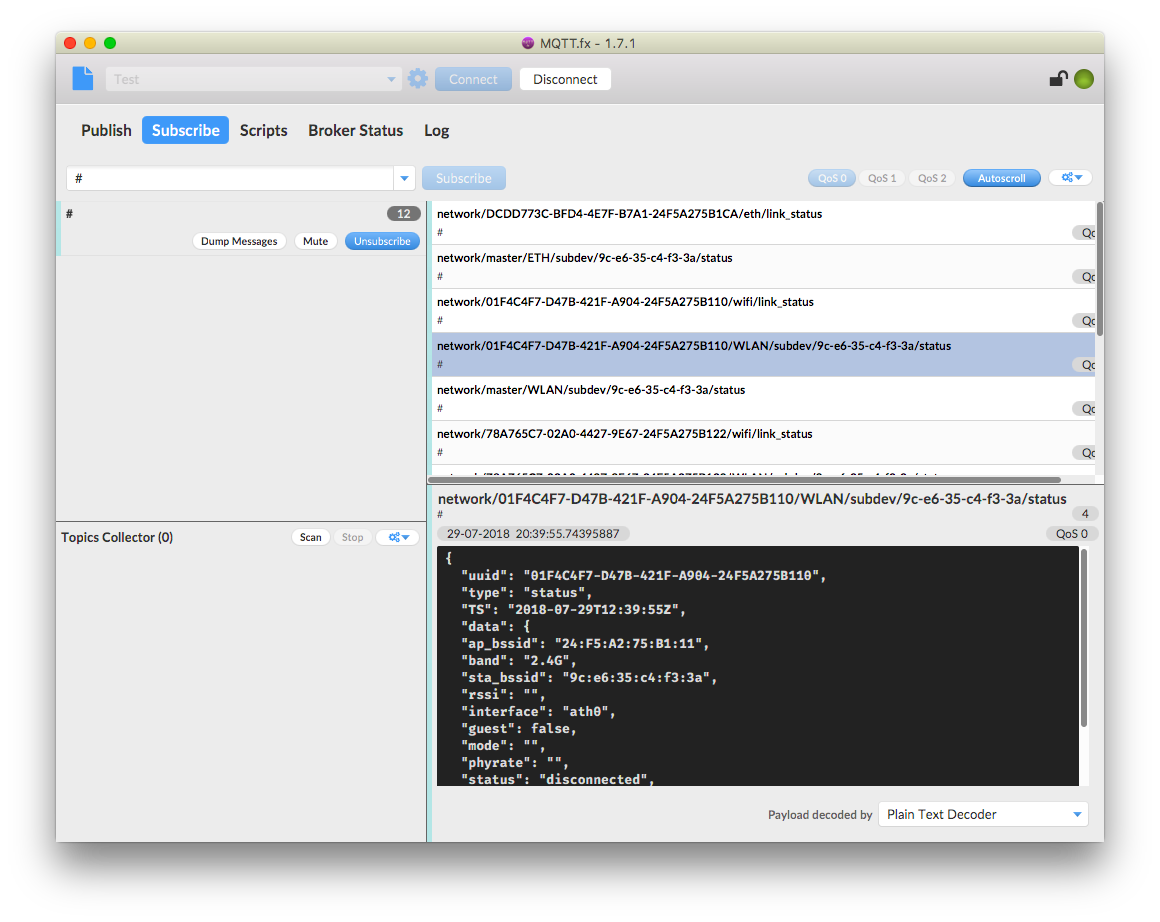Click the green connection status indicator
Screen dimensions: 1160x922
(x=1084, y=79)
